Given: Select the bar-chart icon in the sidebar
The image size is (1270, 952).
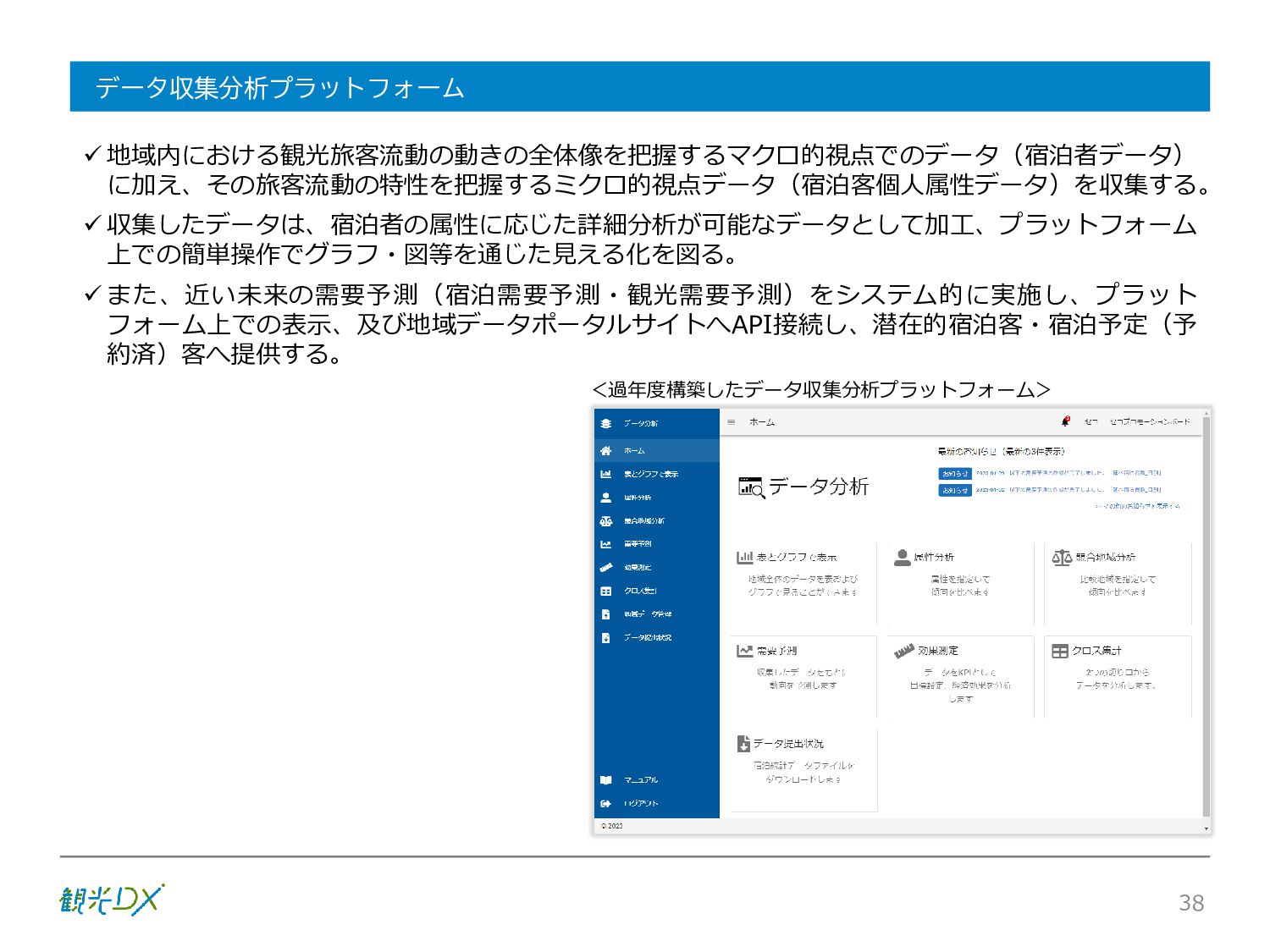Looking at the screenshot, I should click(x=605, y=474).
